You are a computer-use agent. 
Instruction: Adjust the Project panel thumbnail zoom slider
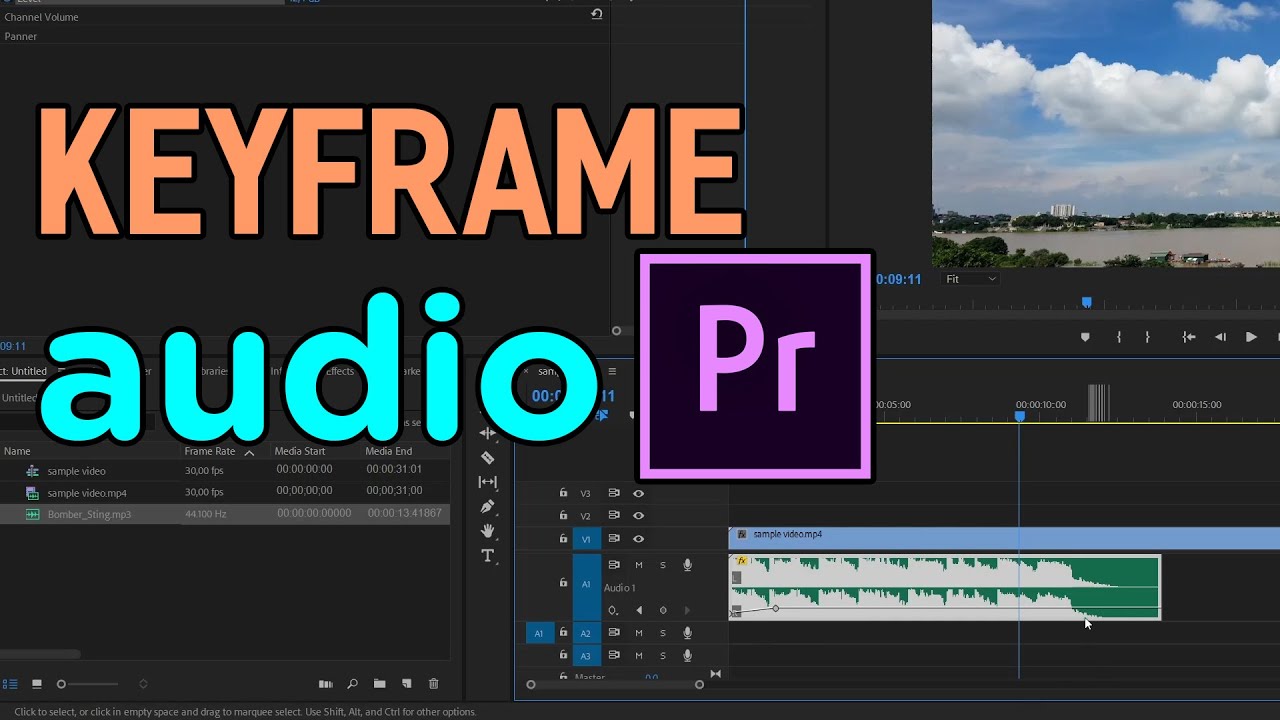tap(88, 684)
